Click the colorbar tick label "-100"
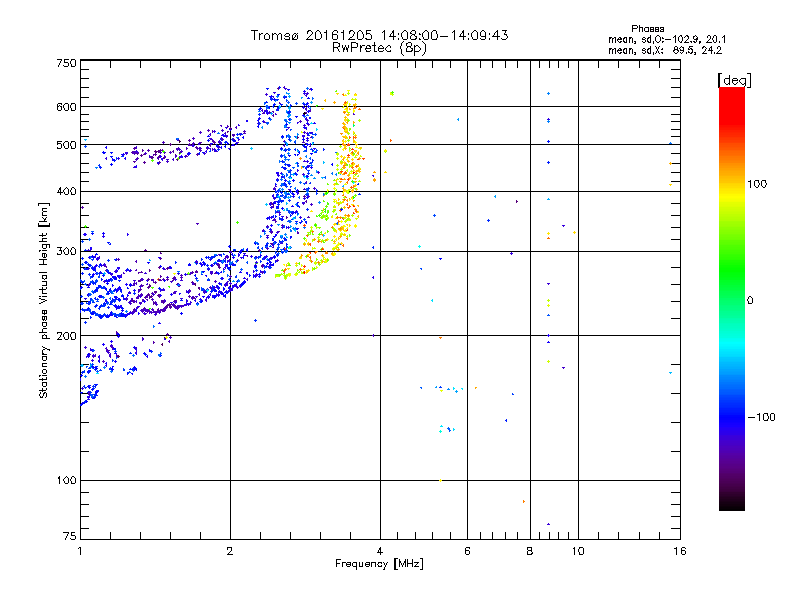Screen dimensions: 800x600 click(x=761, y=417)
